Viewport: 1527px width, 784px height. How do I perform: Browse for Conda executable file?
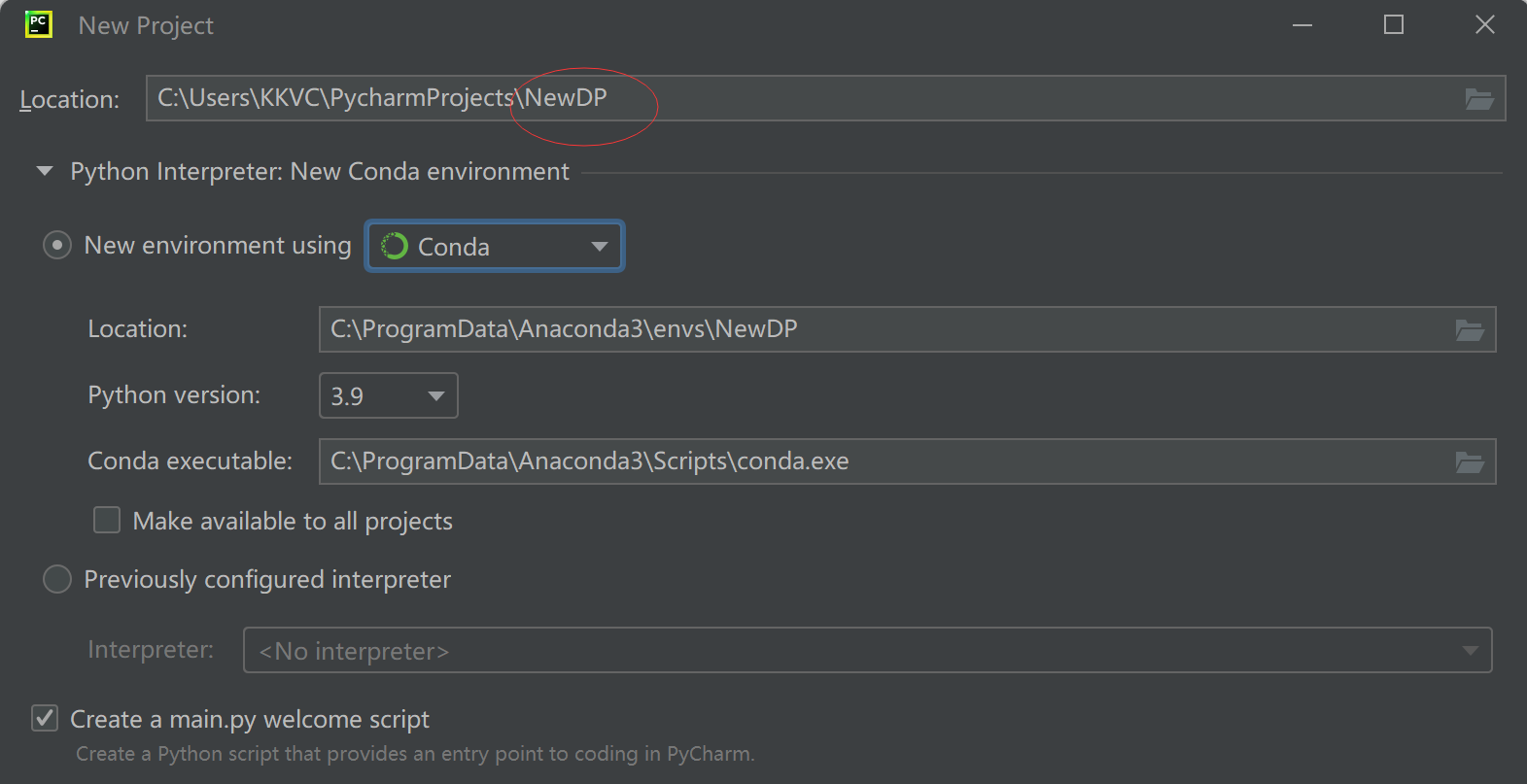(1470, 461)
